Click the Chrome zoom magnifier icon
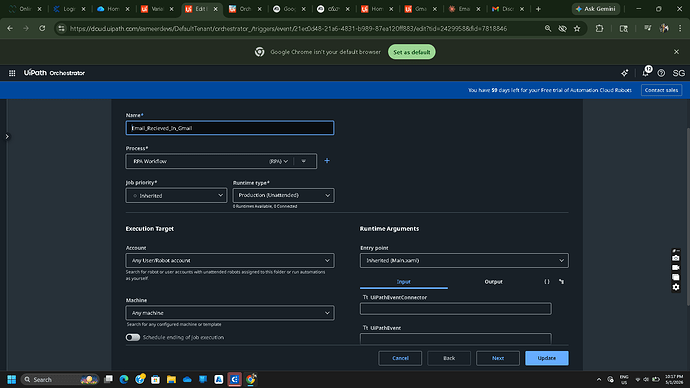 548,29
